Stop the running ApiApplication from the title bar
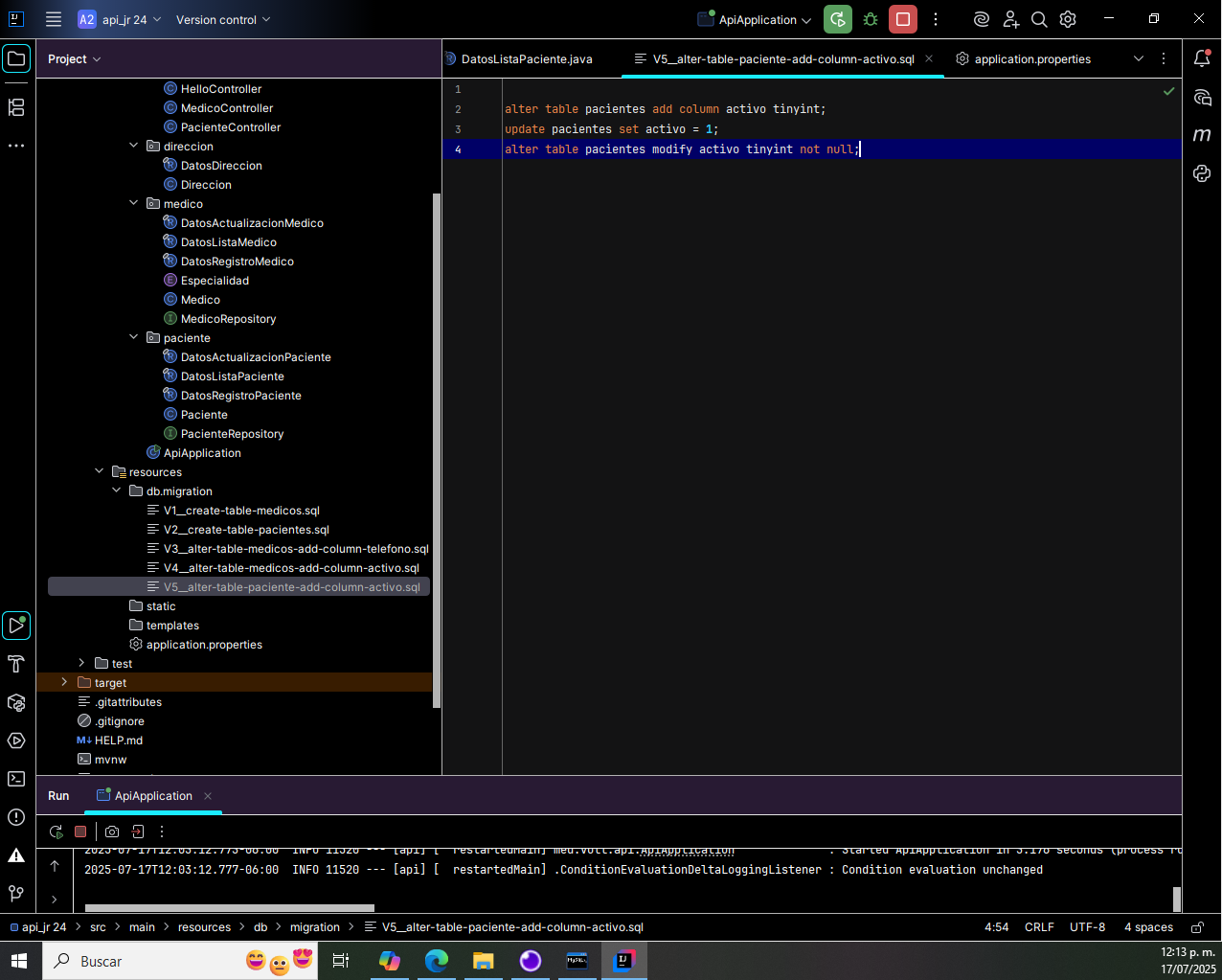1222x980 pixels. 903,19
